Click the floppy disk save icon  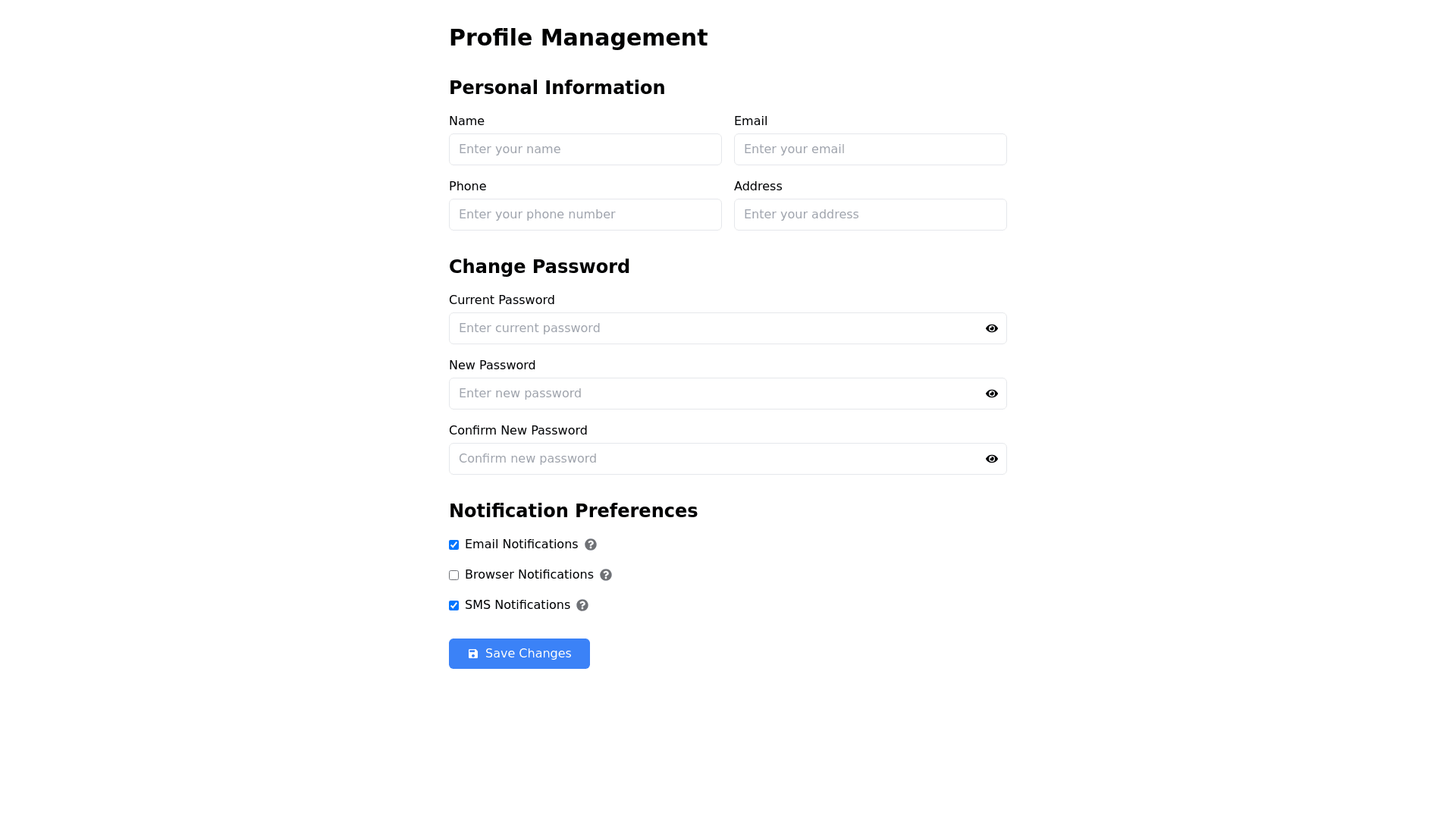[473, 654]
